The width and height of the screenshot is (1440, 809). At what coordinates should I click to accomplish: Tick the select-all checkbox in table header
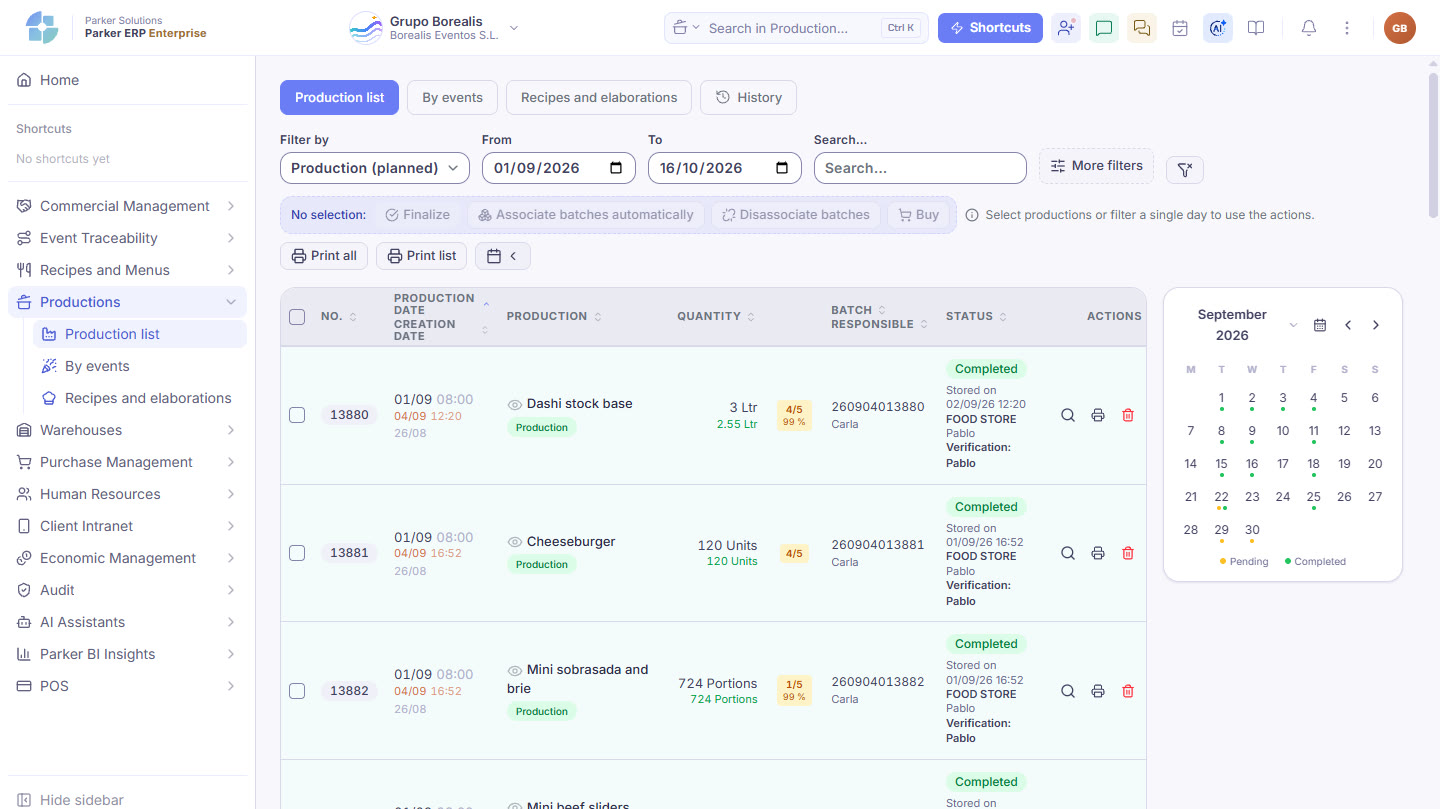(297, 317)
